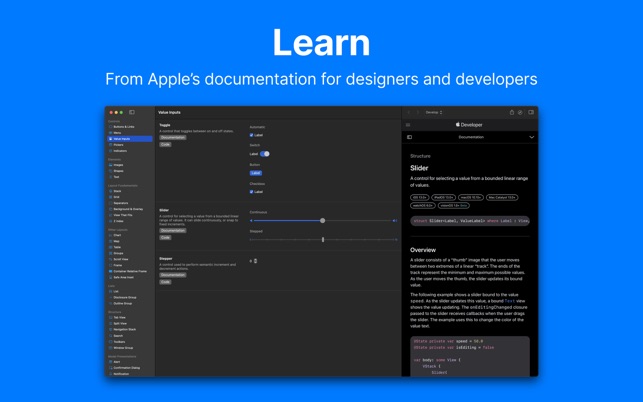Click the 'Mac Catalyst 13.0+' platform badge
Image resolution: width=643 pixels, height=402 pixels.
(x=502, y=197)
